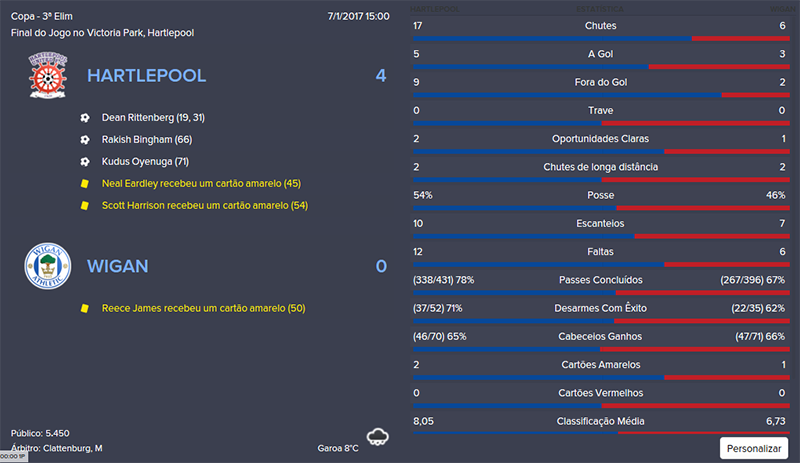
Task: Click yellow card icon for Neal Eardley
Action: [x=85, y=183]
